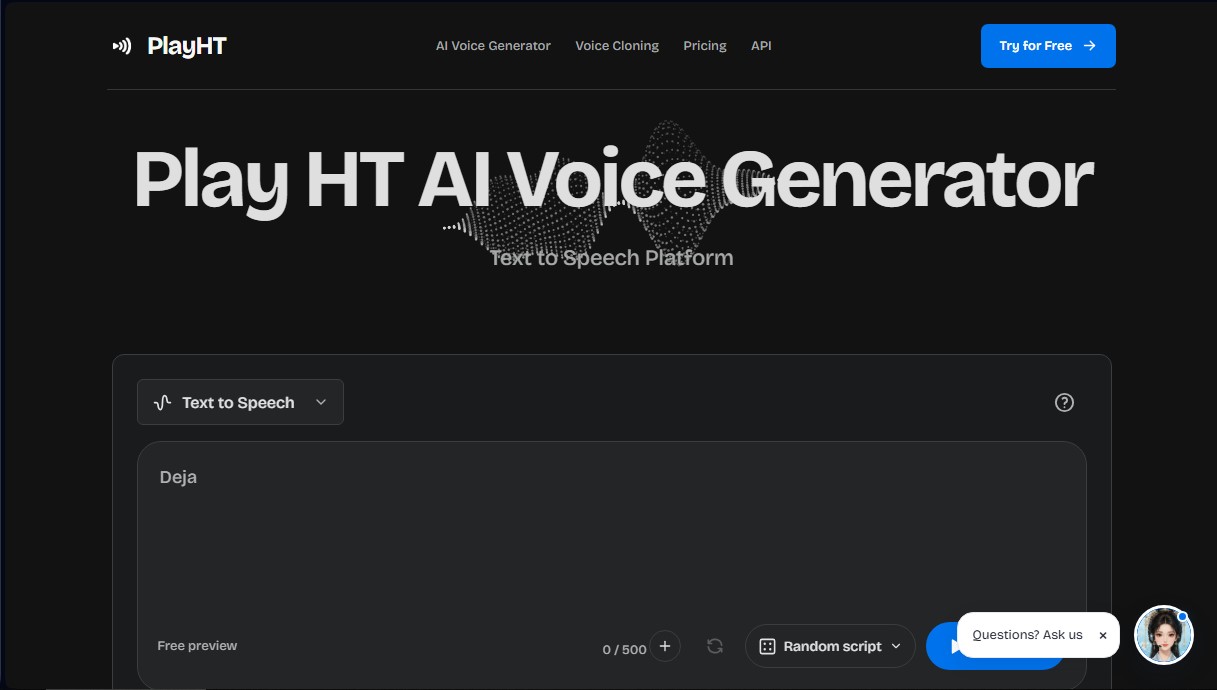This screenshot has width=1217, height=690.
Task: Expand the Text to Speech dropdown
Action: (240, 402)
